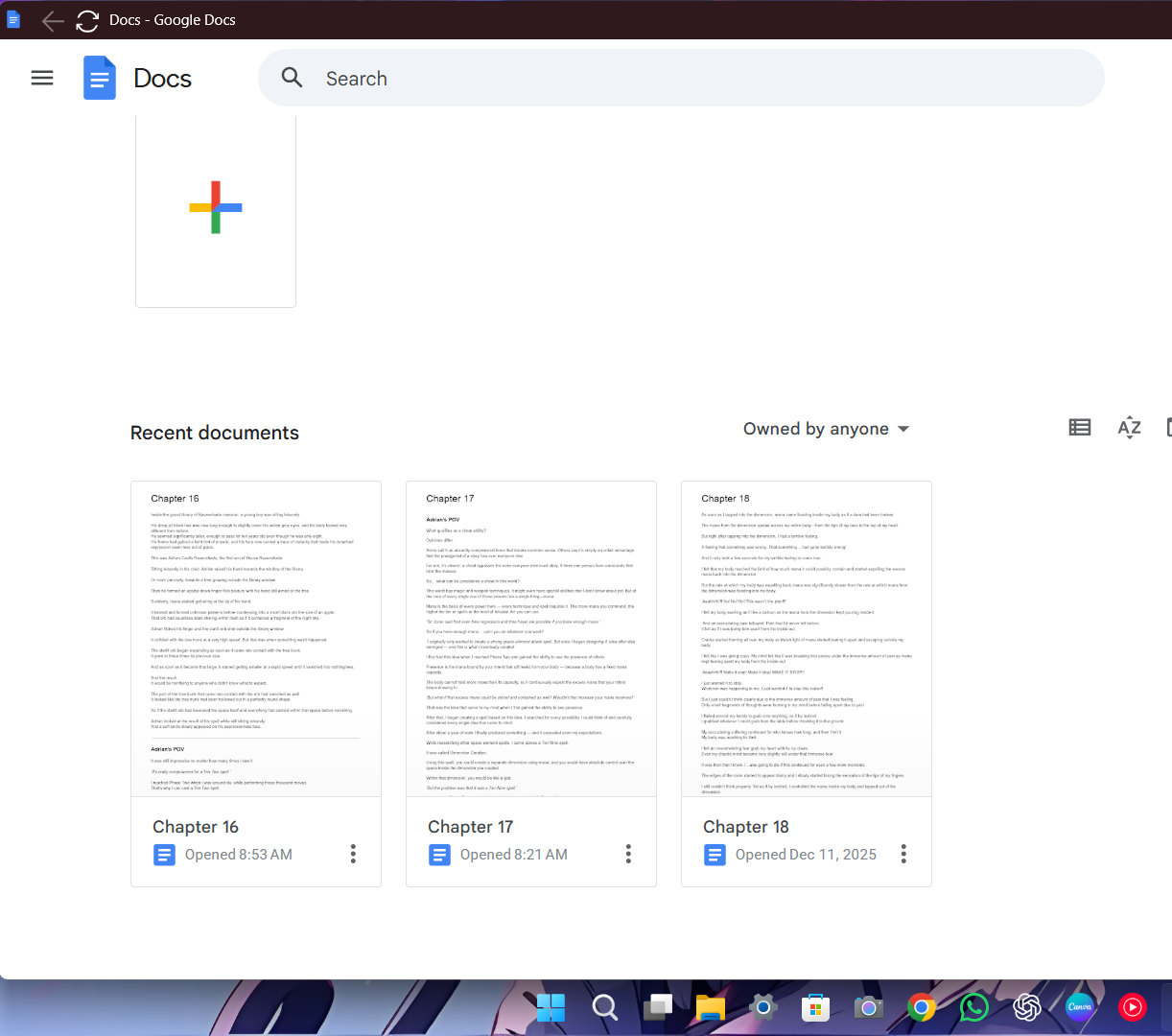This screenshot has height=1036, width=1172.
Task: Open more options for Chapter 17
Action: [x=628, y=854]
